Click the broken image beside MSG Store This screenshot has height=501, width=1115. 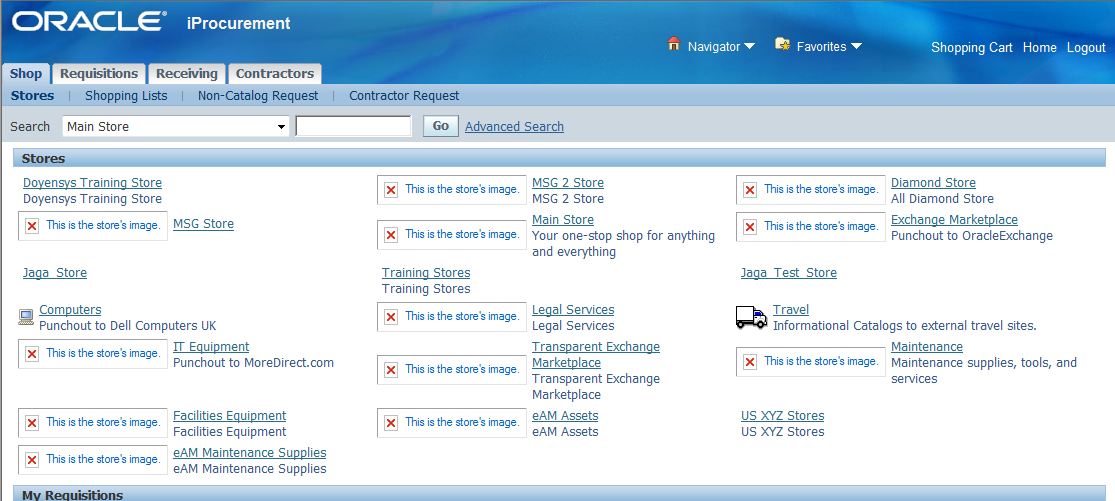click(92, 225)
